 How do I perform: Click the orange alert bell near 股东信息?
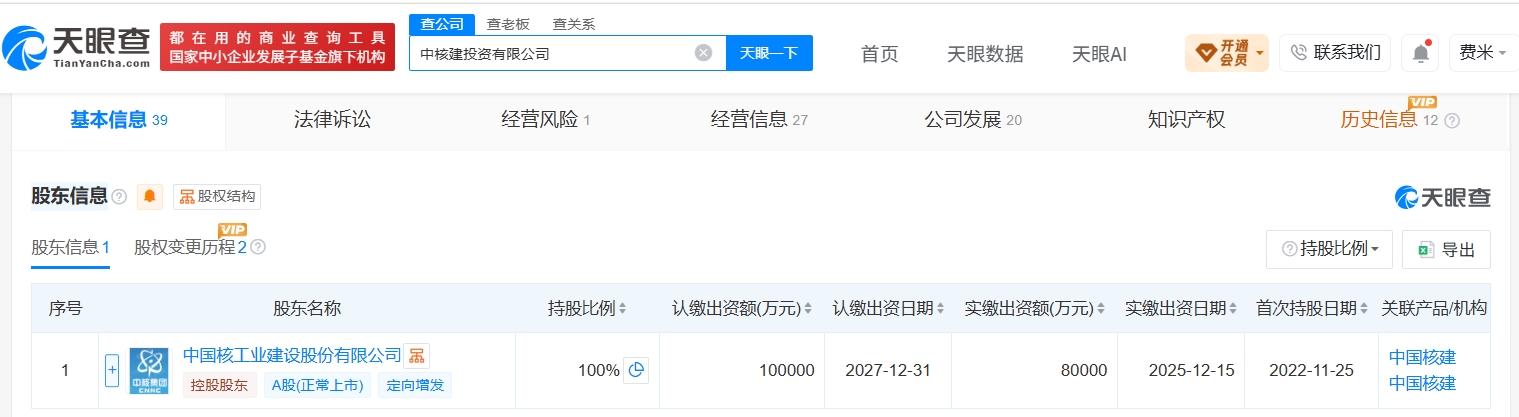pos(150,196)
